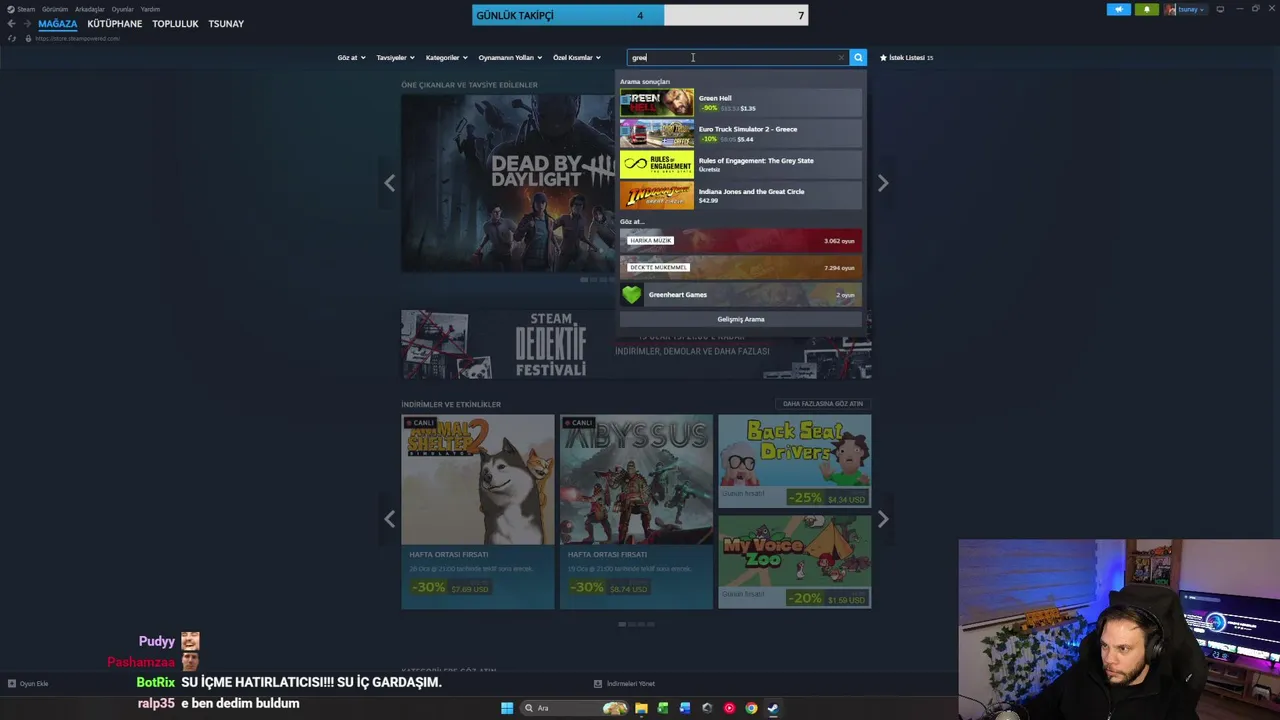
Task: Expand Oynamanın Yolları dropdown
Action: (510, 58)
